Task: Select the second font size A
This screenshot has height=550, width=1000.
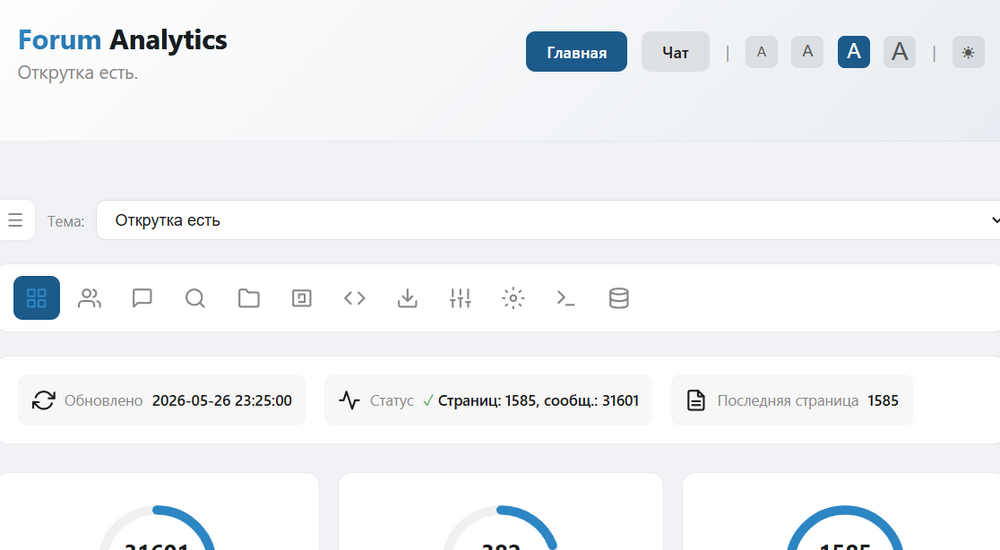Action: tap(807, 52)
